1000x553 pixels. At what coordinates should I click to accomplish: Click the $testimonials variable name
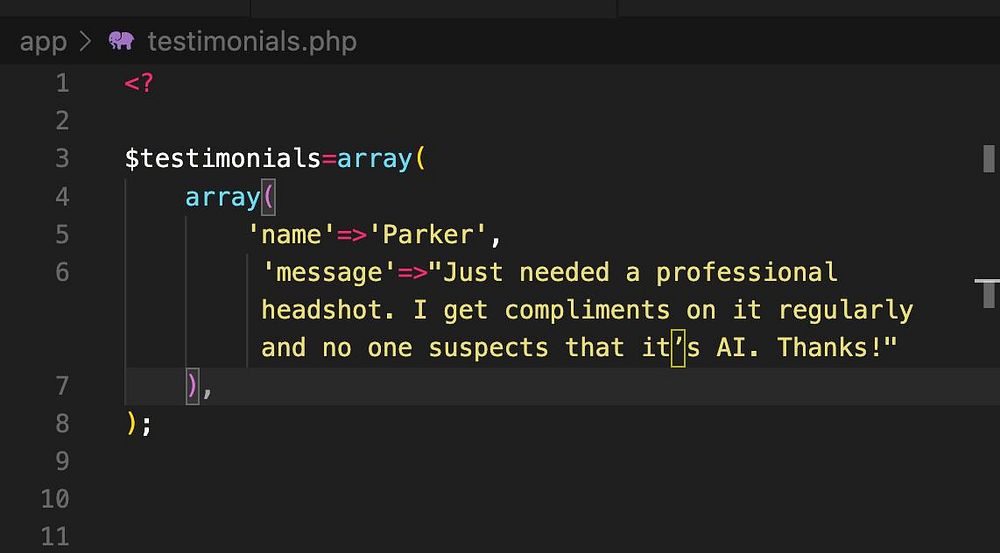pos(222,158)
